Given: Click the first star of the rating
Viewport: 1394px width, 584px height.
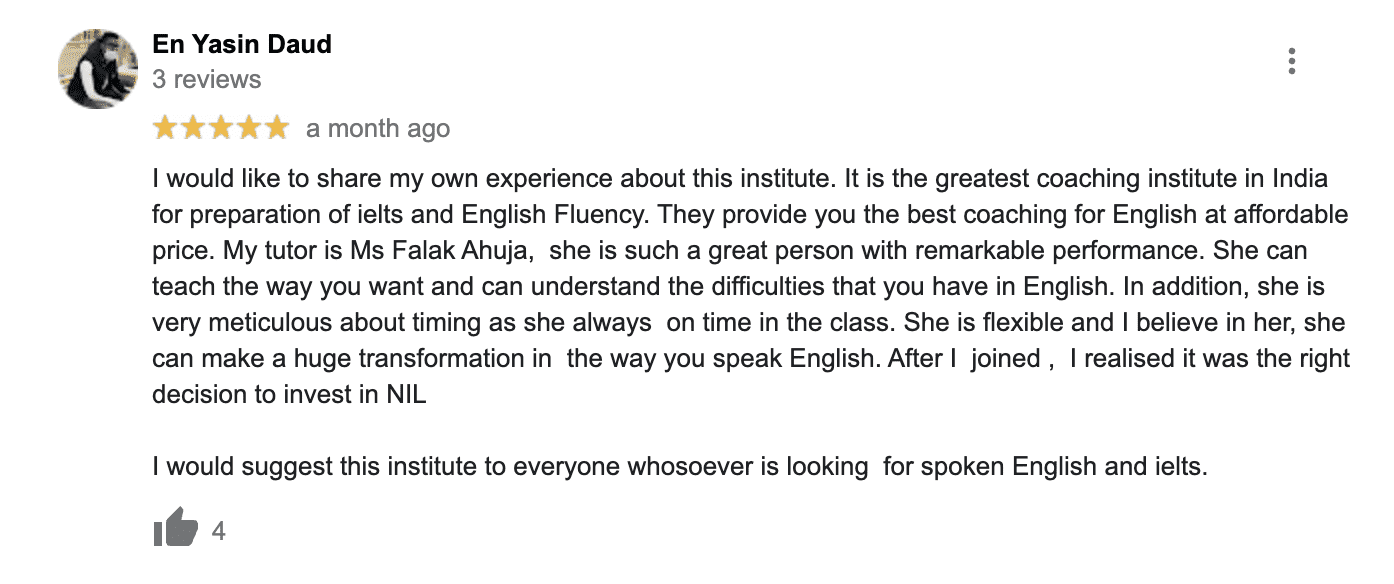Looking at the screenshot, I should 165,128.
